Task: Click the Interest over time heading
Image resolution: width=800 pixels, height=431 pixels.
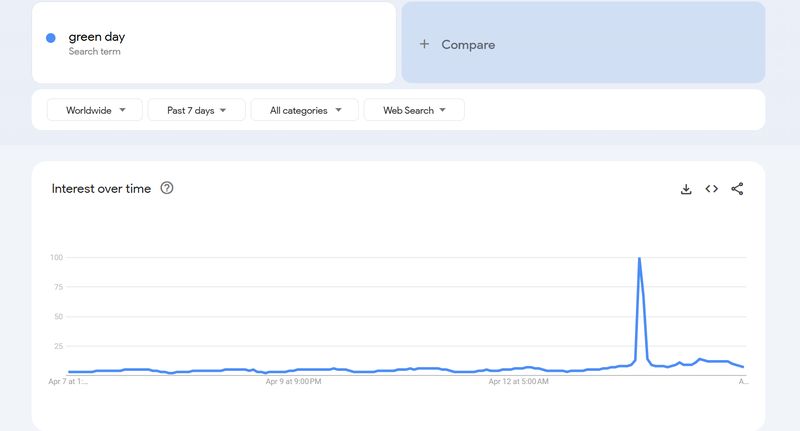Action: click(102, 189)
